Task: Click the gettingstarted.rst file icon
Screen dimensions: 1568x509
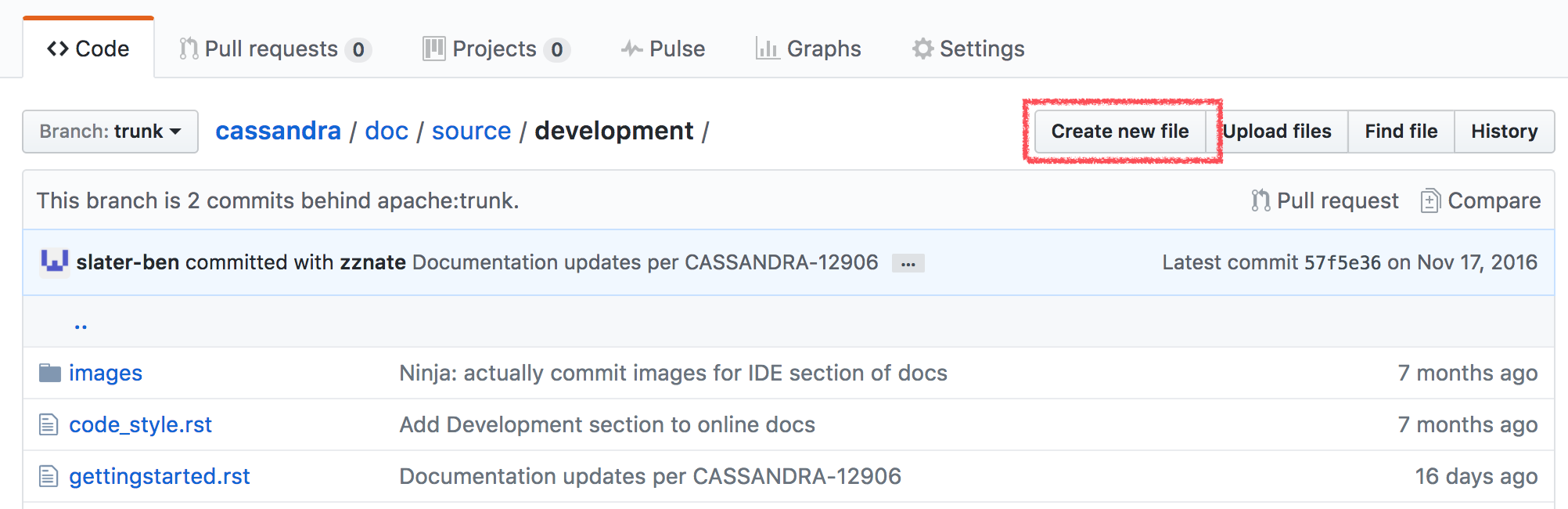Action: point(49,476)
